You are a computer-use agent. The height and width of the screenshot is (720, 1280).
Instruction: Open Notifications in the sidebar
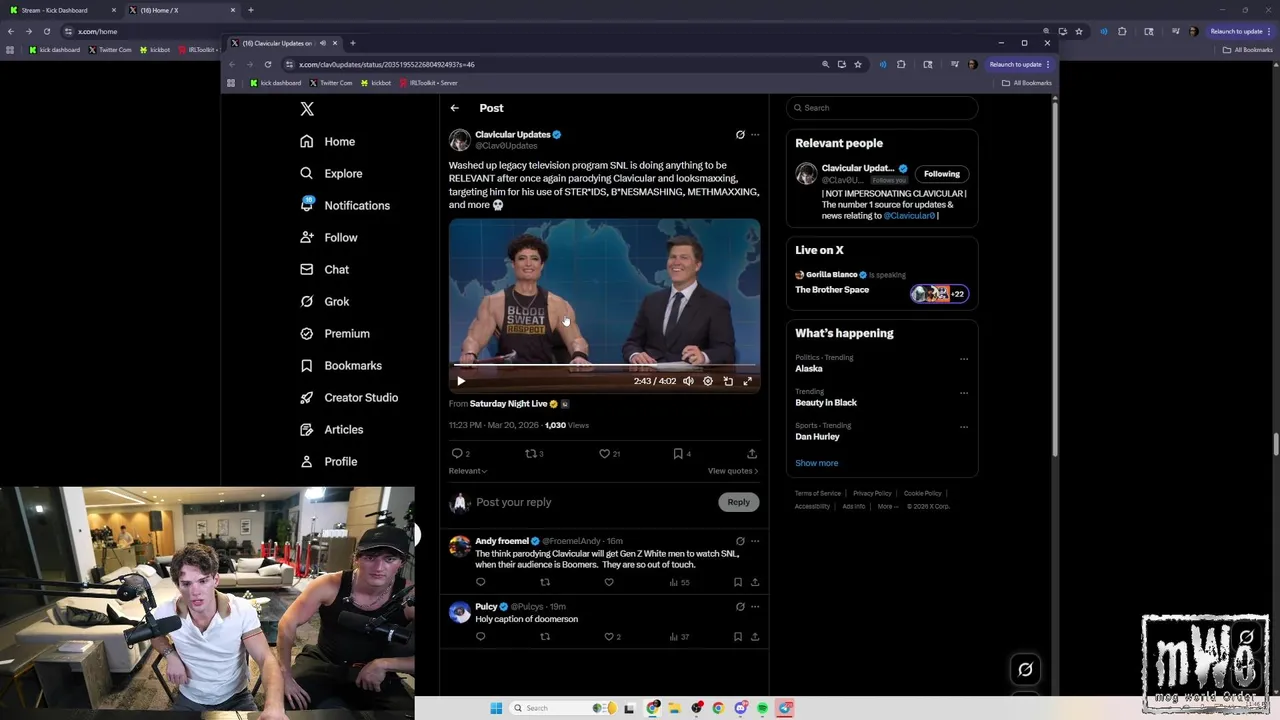pos(345,205)
